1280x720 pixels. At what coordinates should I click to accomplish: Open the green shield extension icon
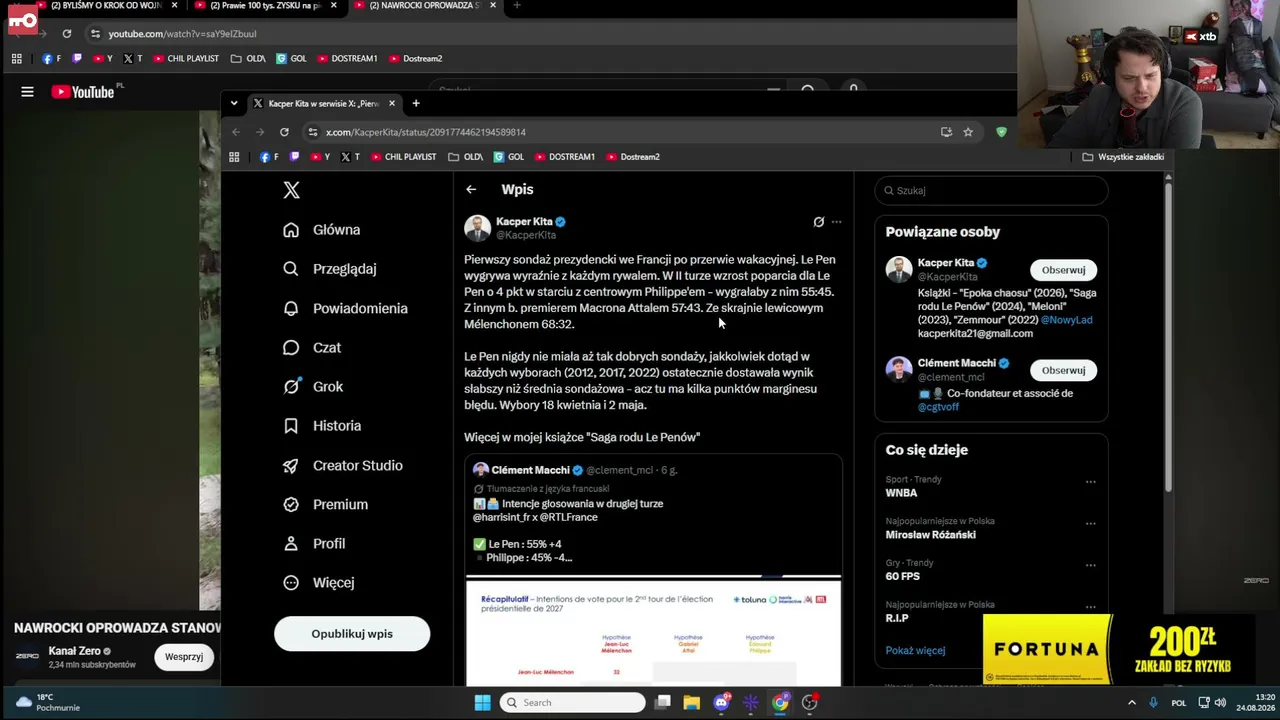[x=1001, y=132]
